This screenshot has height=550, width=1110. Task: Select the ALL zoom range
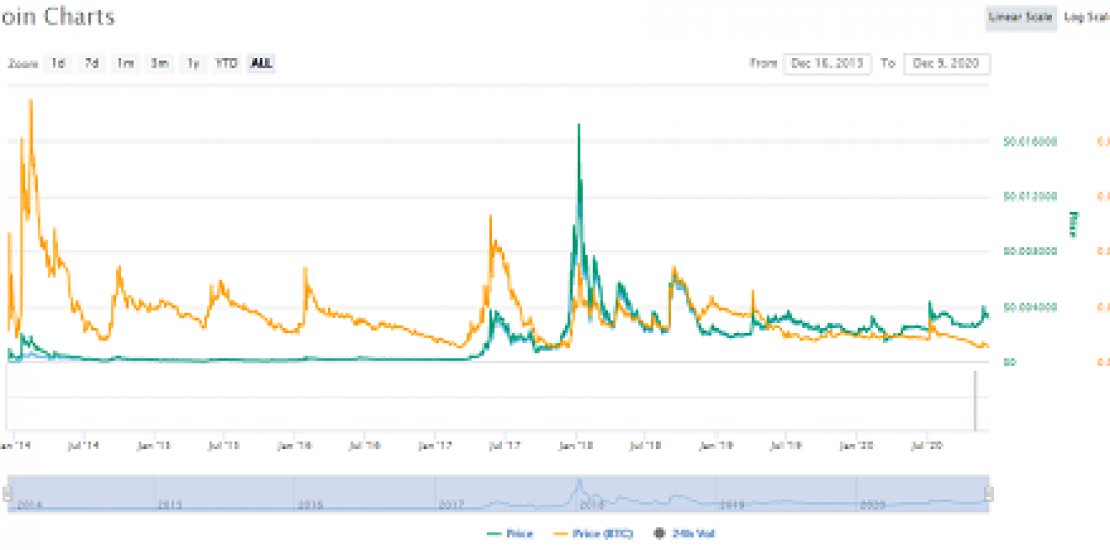click(262, 63)
